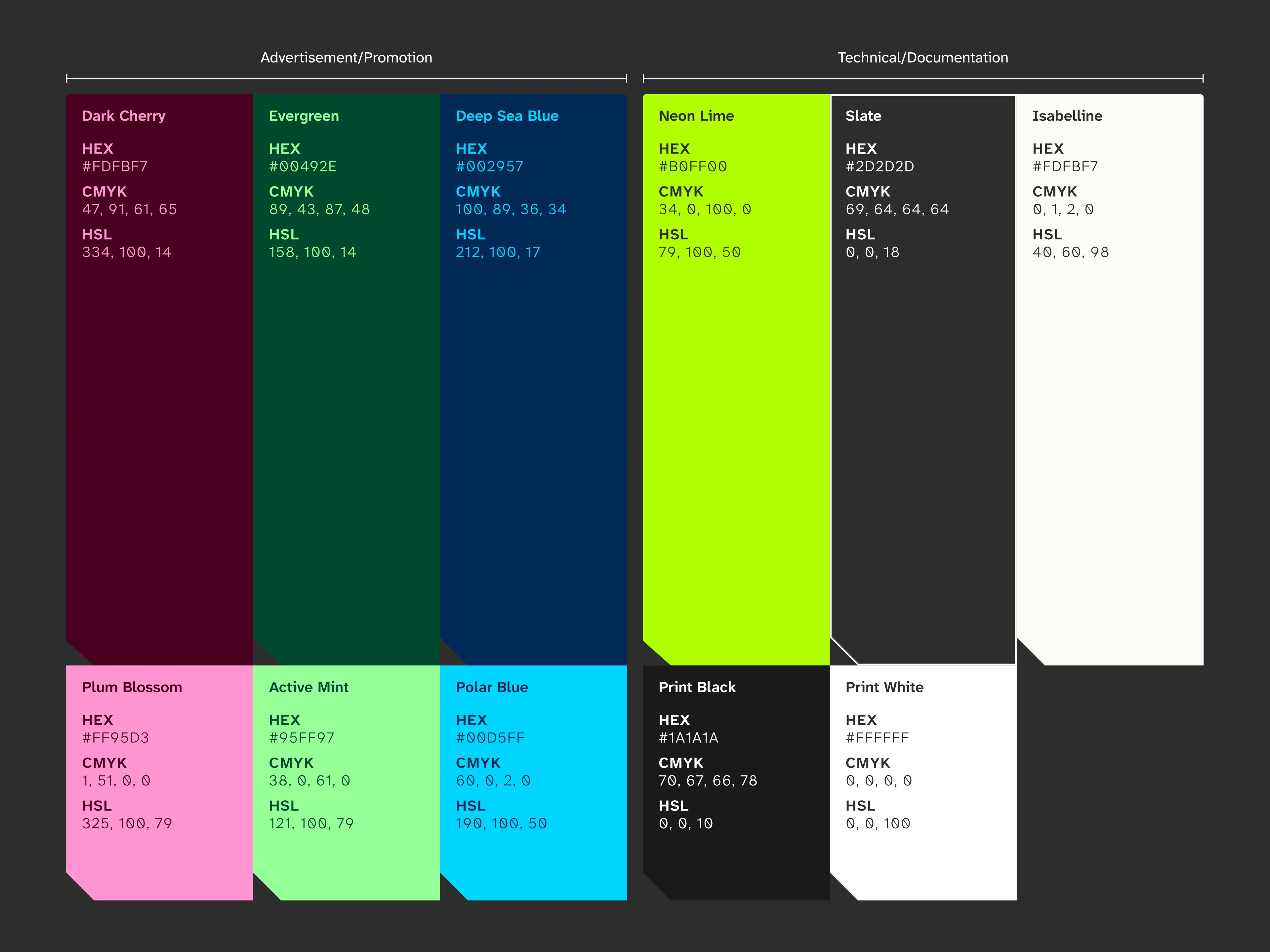Image resolution: width=1270 pixels, height=952 pixels.
Task: Click the Deep Sea Blue swatch title
Action: point(507,116)
